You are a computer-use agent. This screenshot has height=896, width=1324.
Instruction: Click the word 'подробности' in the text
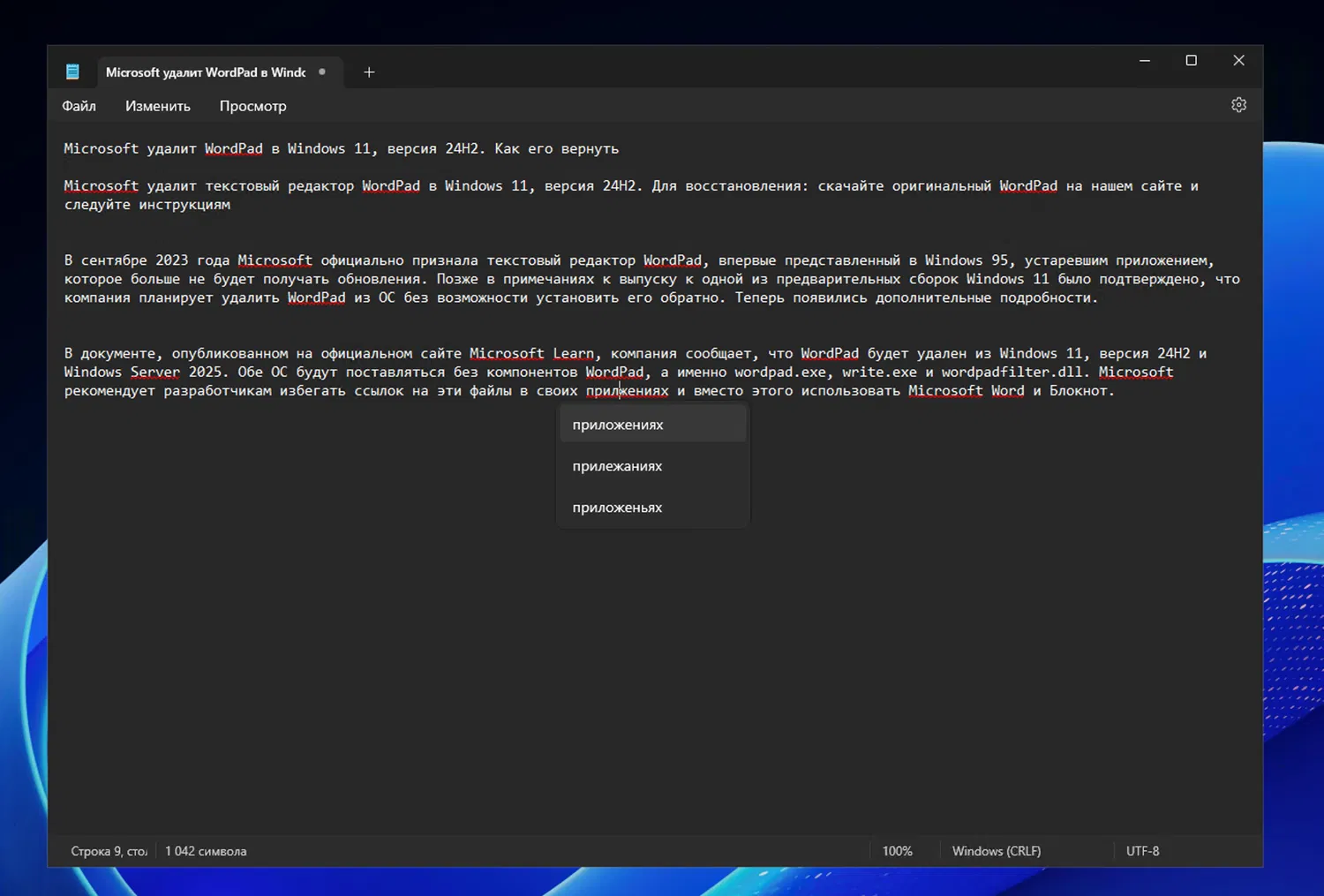(x=1045, y=298)
